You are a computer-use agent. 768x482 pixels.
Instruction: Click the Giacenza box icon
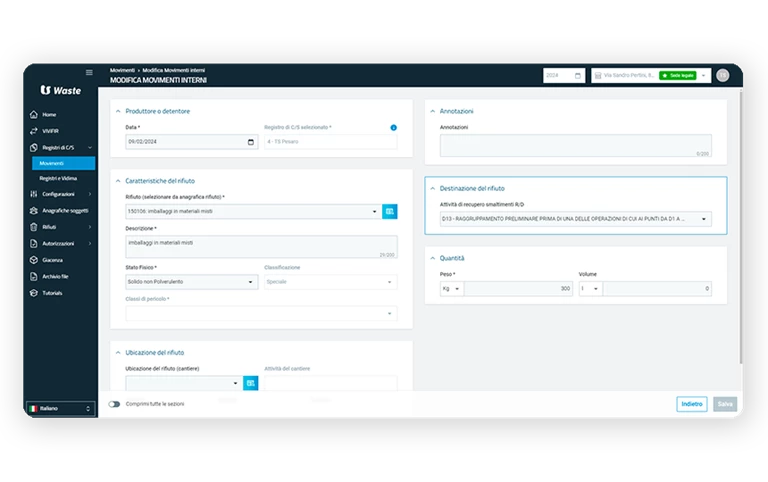[x=34, y=260]
